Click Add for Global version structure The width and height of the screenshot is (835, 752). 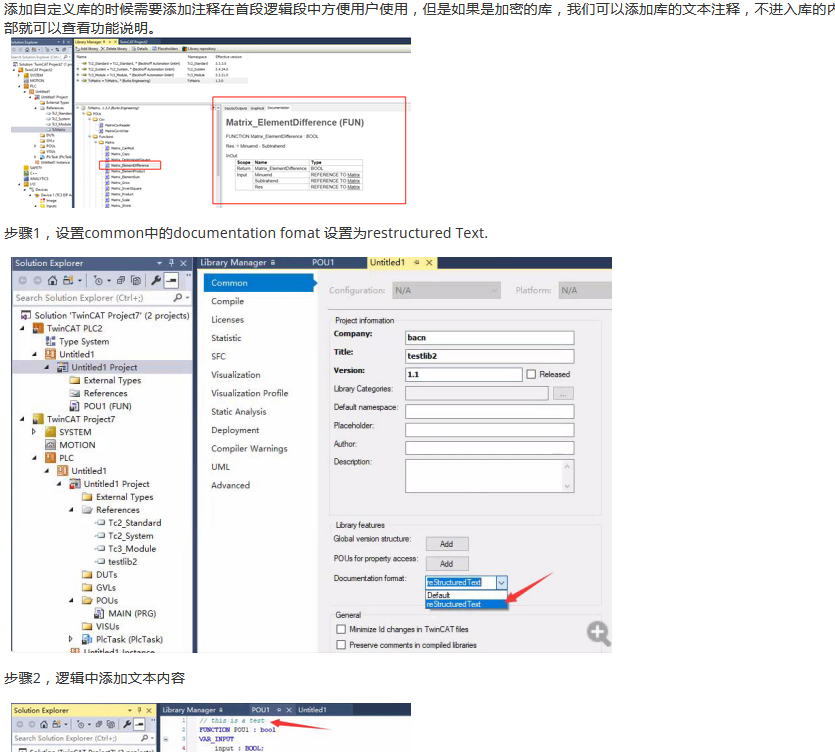447,544
